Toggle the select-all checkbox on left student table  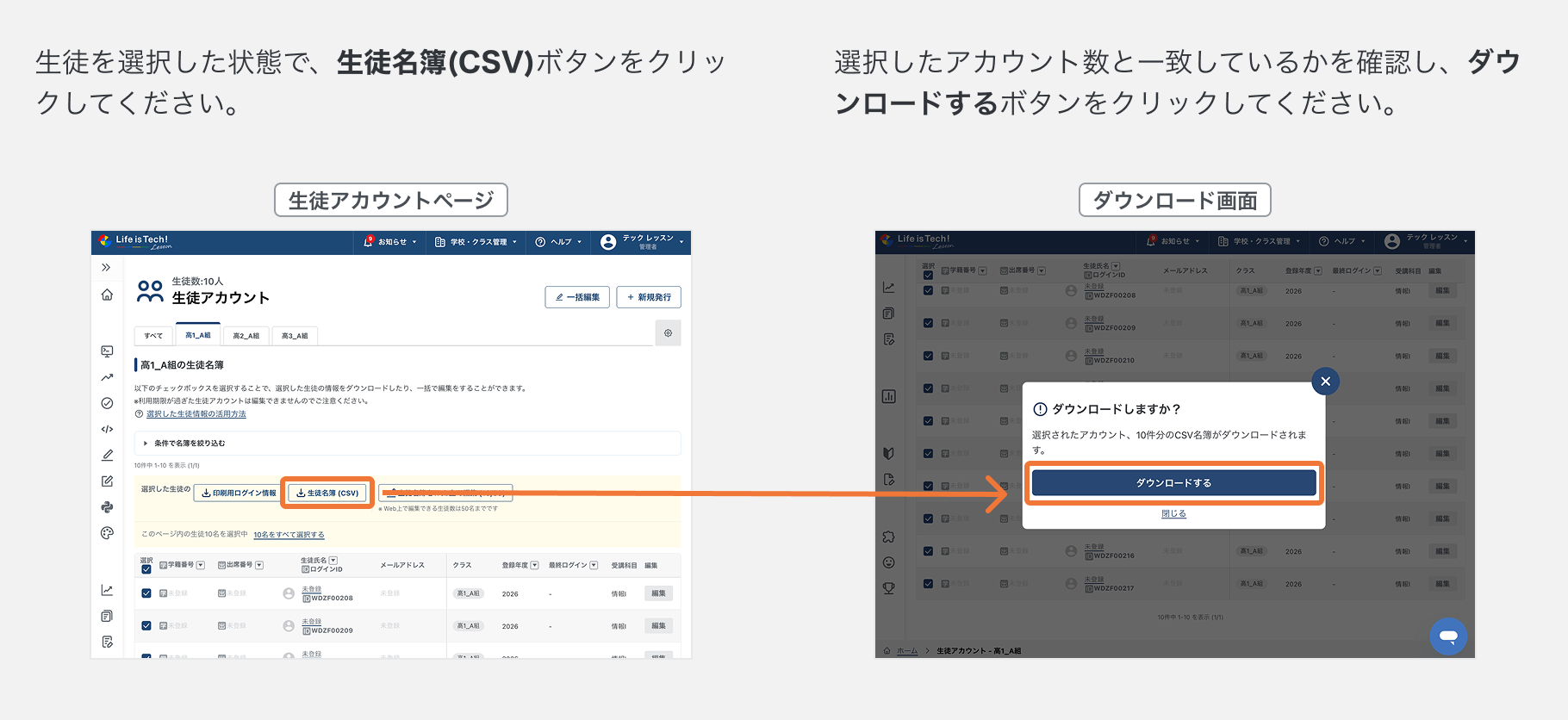coord(146,568)
